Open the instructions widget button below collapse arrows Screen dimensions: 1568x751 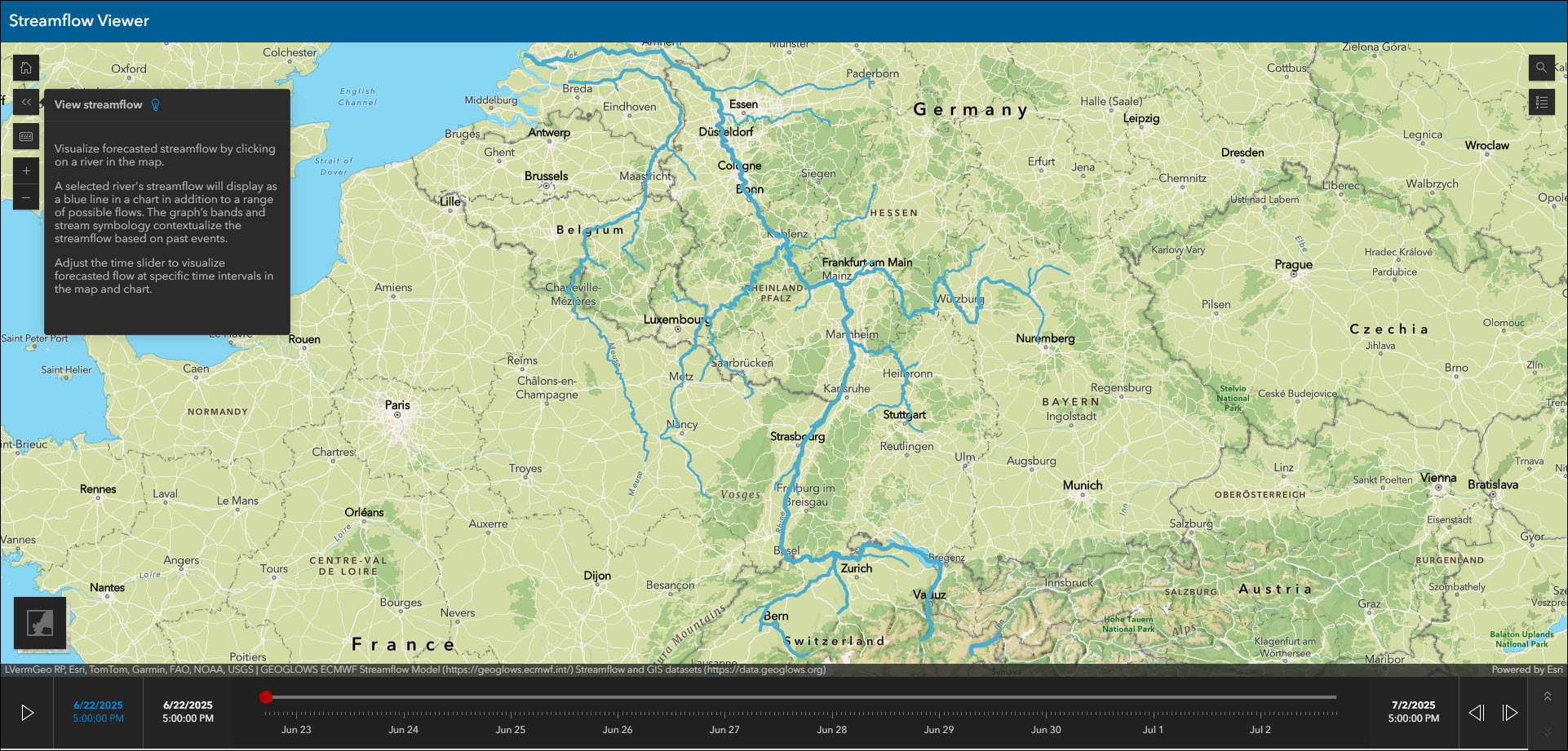[26, 136]
